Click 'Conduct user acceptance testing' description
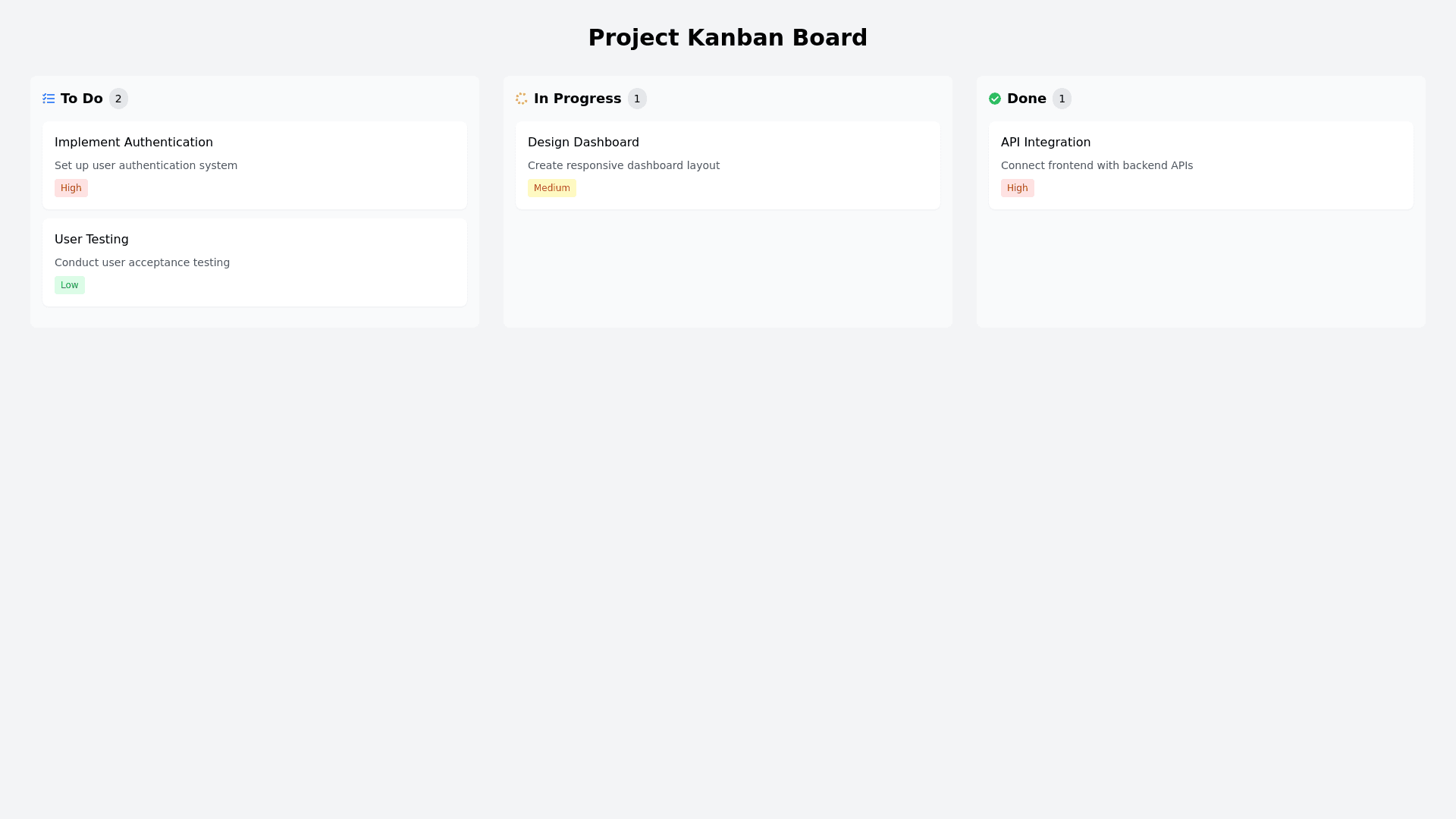This screenshot has height=819, width=1456. (142, 262)
